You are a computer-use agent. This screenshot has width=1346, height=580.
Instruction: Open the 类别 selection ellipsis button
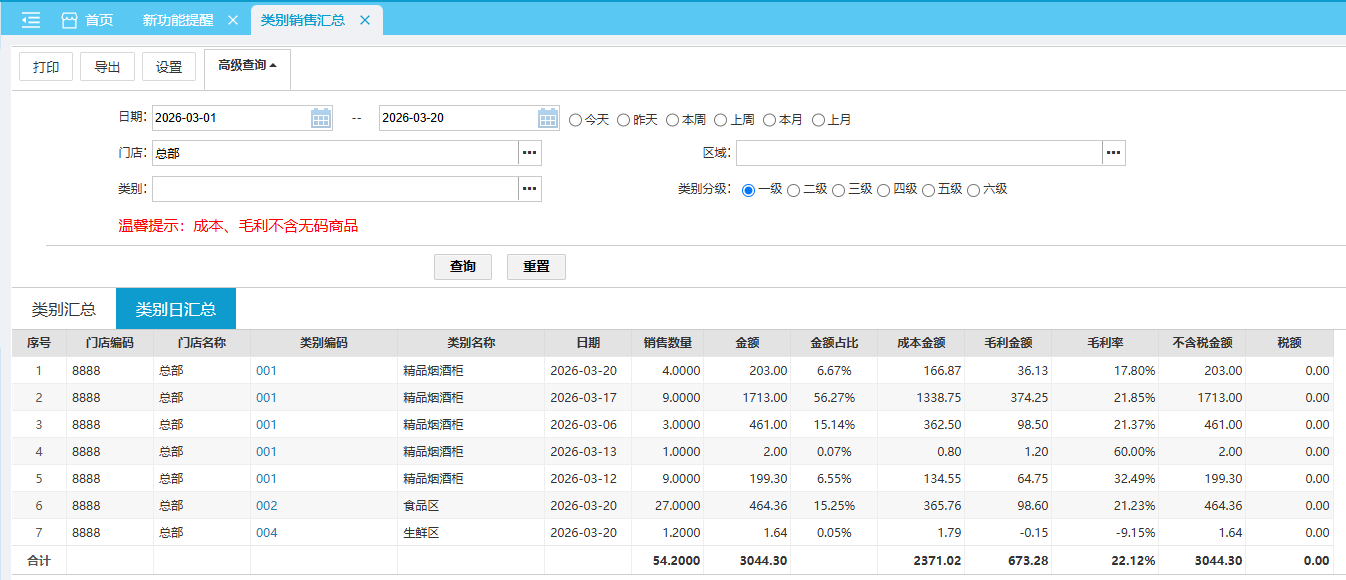coord(529,188)
